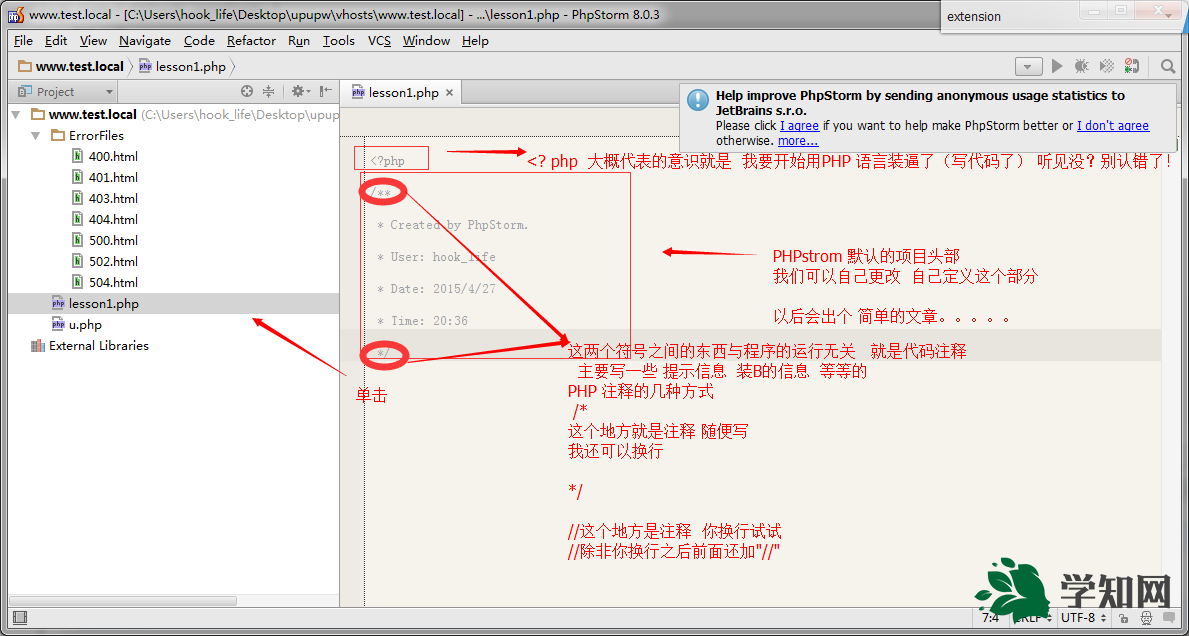Click the Run with Coverage icon
Screen dimensions: 1189x636
1106,67
